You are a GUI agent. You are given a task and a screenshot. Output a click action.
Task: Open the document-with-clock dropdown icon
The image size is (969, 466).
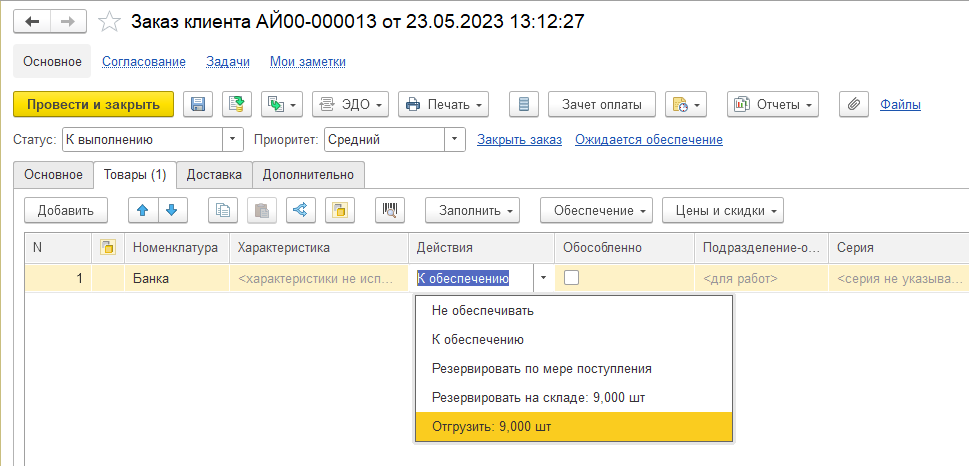coord(685,104)
